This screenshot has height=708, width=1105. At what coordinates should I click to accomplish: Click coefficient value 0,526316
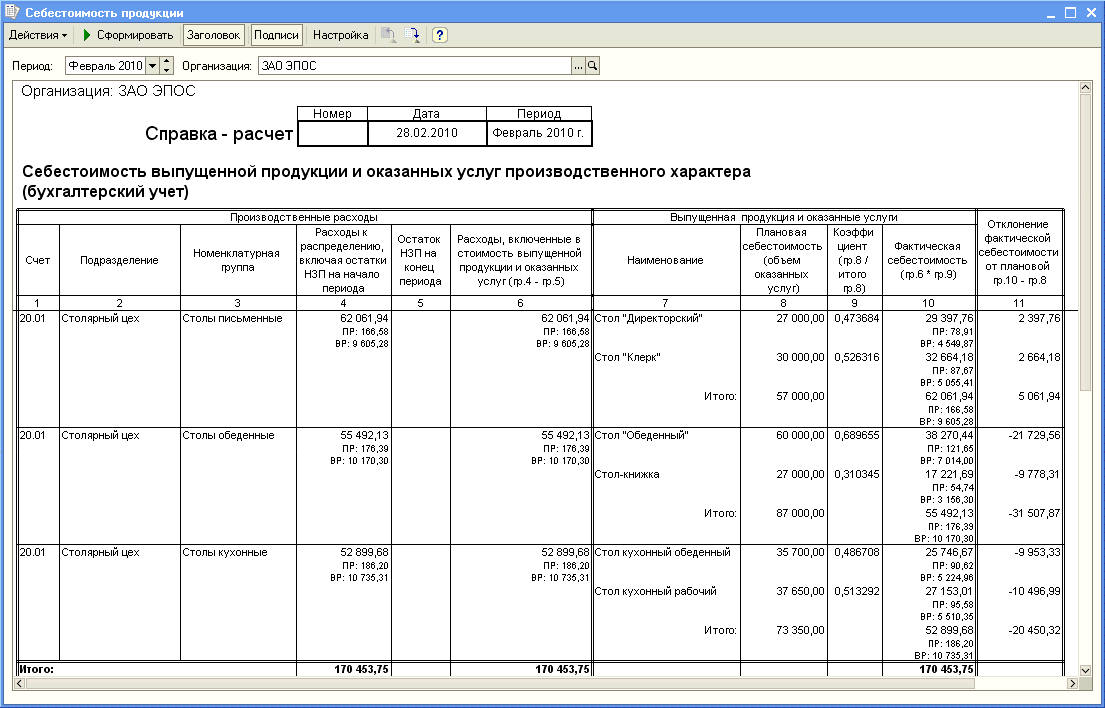click(856, 357)
